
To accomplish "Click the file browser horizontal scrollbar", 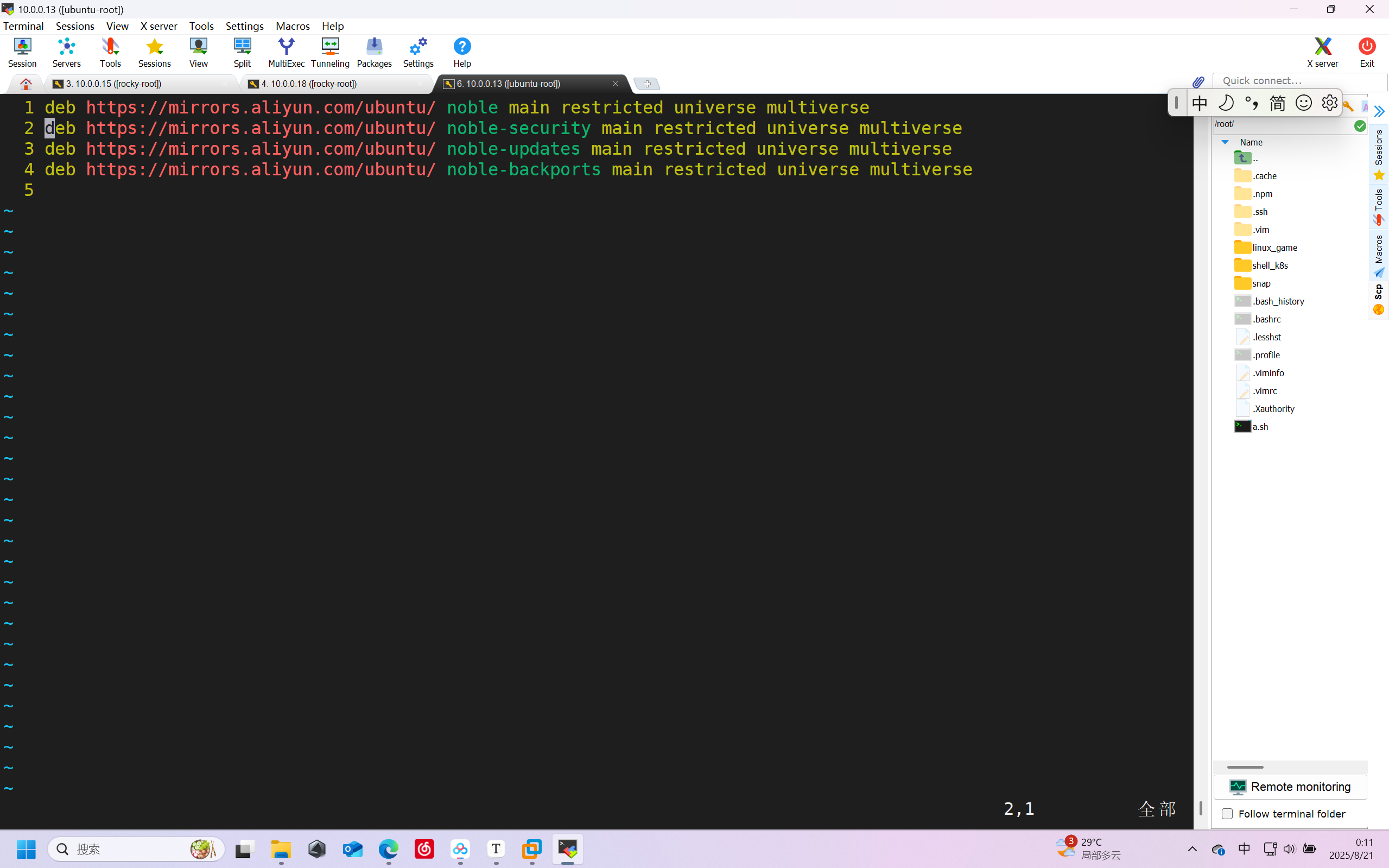I will tap(1245, 767).
